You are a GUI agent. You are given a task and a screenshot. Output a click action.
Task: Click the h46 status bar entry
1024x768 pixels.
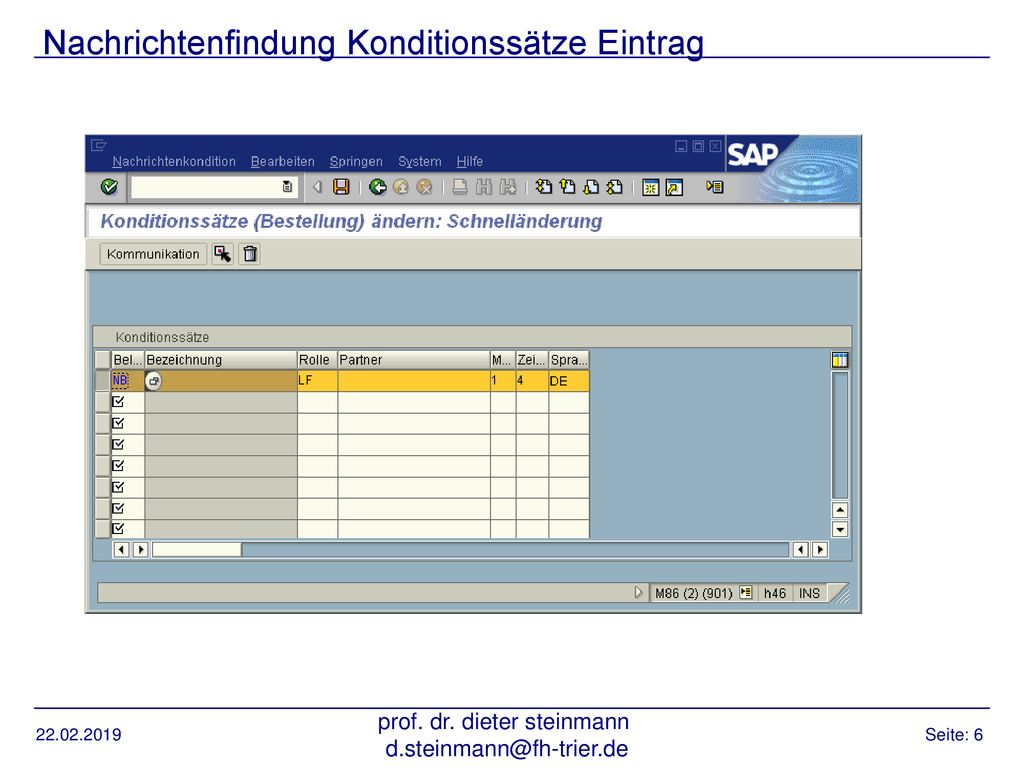(775, 593)
